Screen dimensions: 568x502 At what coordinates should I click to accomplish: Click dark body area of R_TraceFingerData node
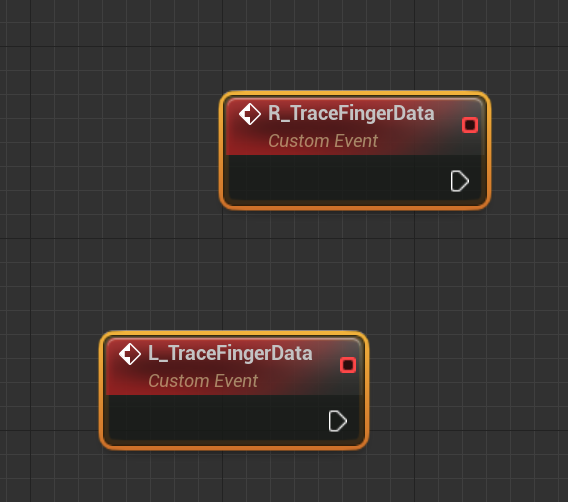337,177
